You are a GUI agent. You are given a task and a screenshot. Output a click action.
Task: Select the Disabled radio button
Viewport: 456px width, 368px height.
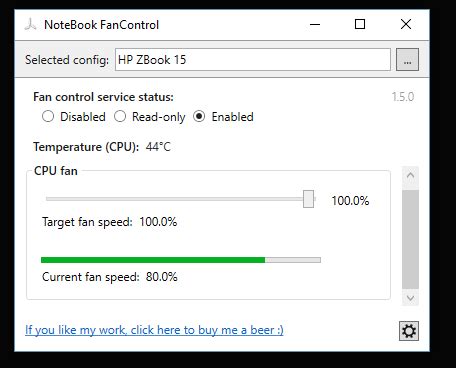click(48, 117)
